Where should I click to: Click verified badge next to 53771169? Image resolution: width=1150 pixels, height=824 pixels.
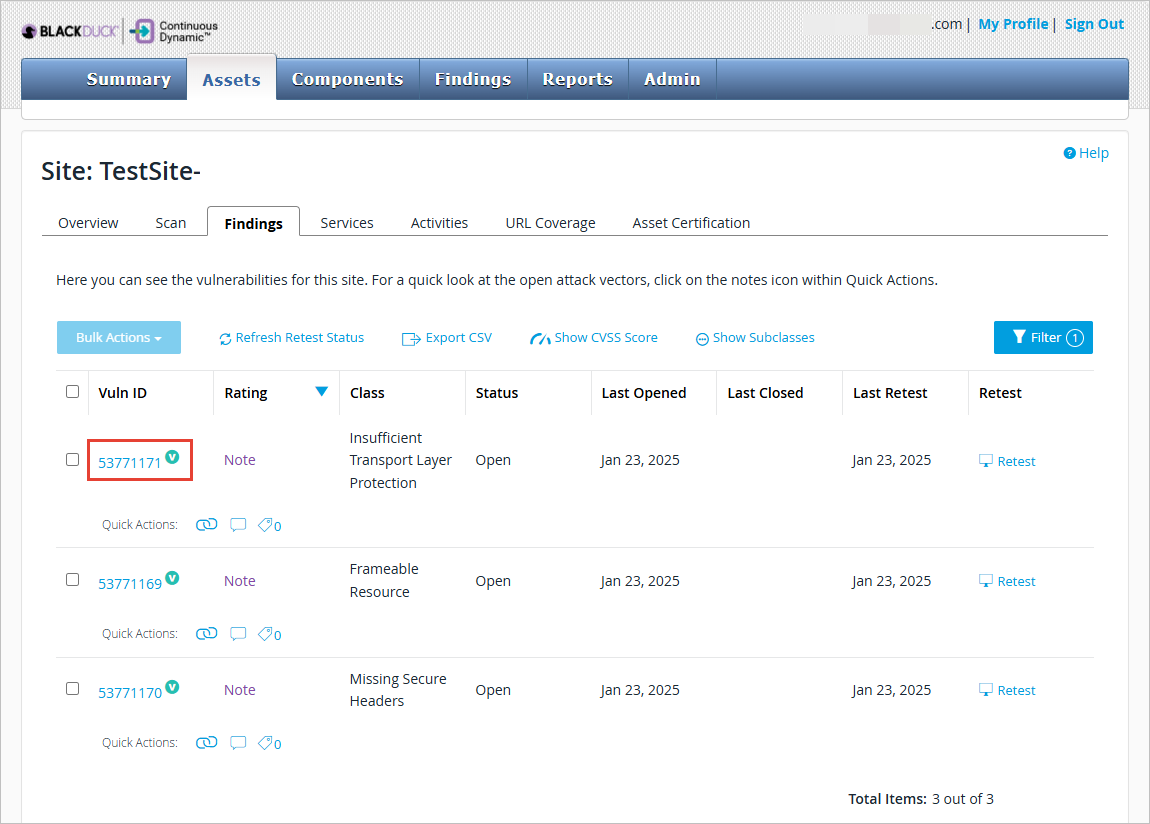point(172,578)
